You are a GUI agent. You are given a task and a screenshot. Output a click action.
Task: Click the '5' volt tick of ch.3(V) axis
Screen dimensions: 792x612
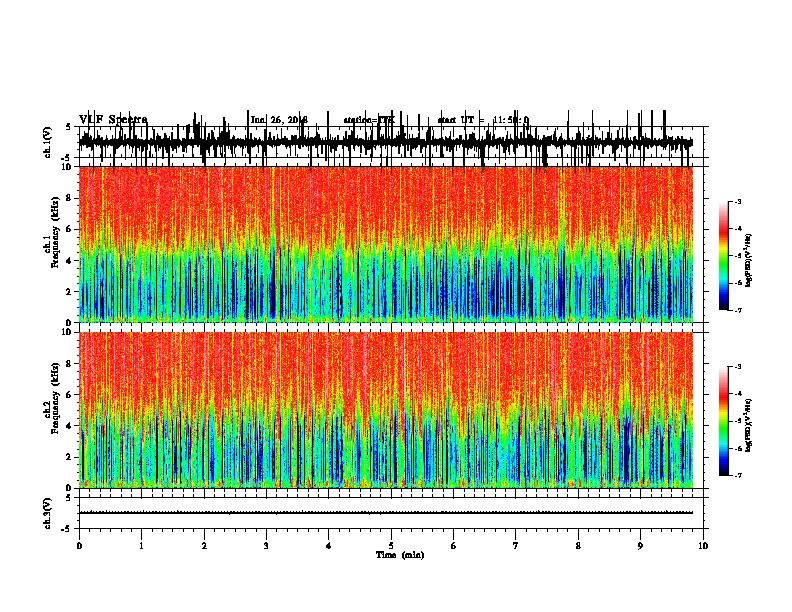69,498
